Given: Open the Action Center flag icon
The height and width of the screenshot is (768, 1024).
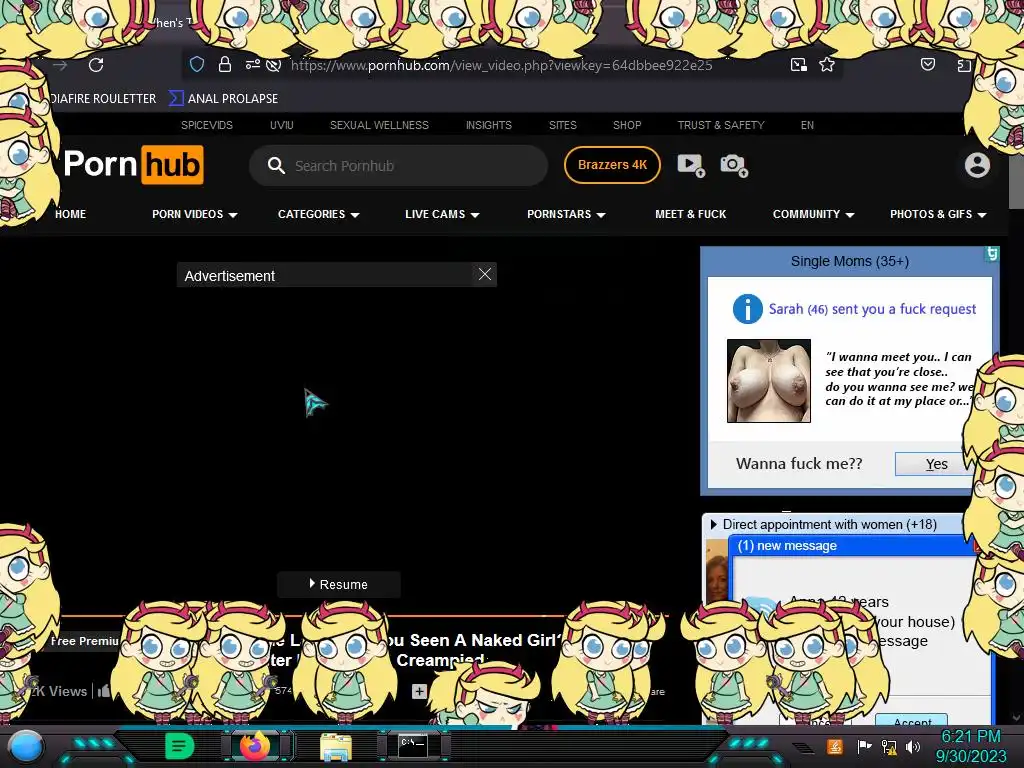Looking at the screenshot, I should pos(864,746).
